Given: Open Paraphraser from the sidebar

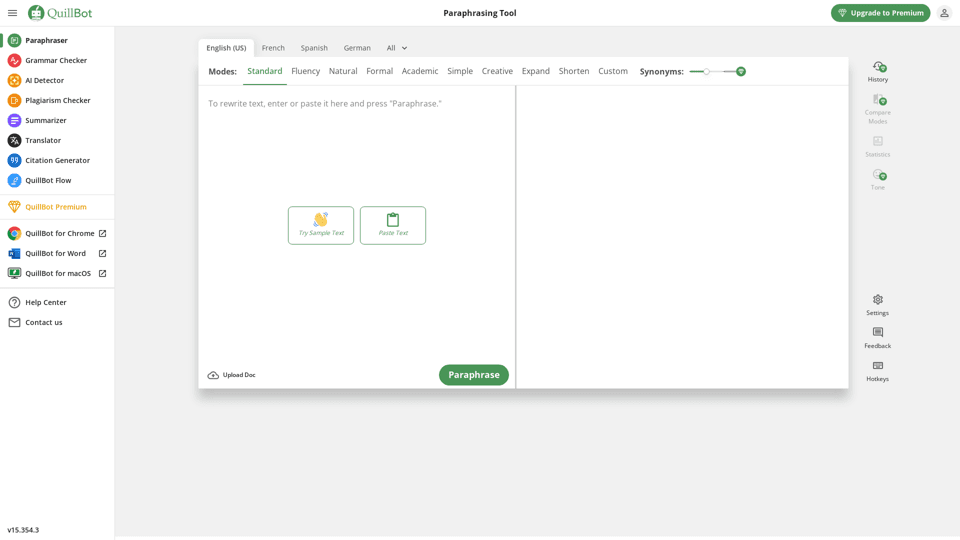Looking at the screenshot, I should coord(57,40).
